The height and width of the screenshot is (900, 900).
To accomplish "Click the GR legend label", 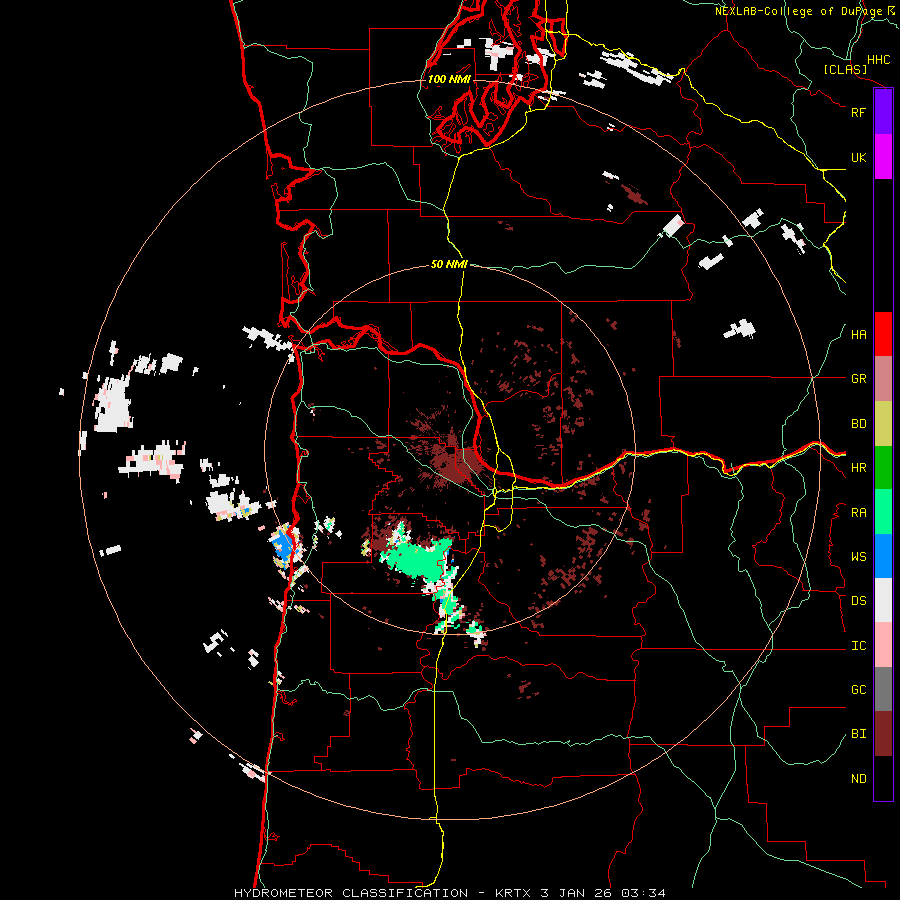I will pos(858,379).
